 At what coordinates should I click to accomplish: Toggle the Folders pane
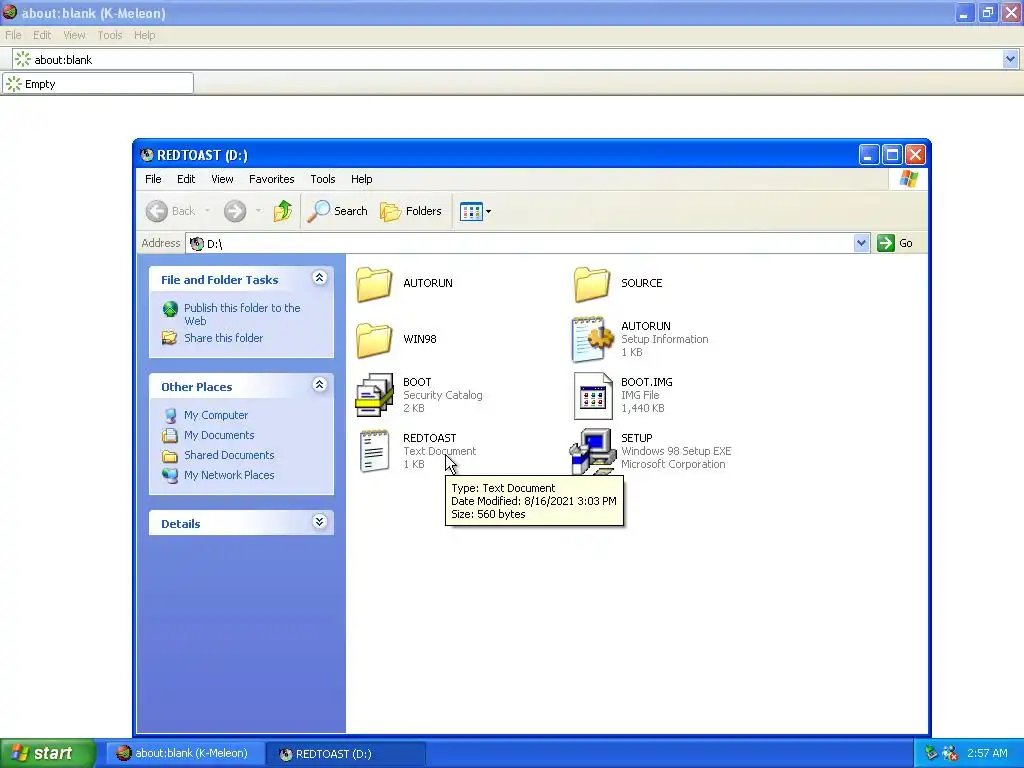point(411,211)
